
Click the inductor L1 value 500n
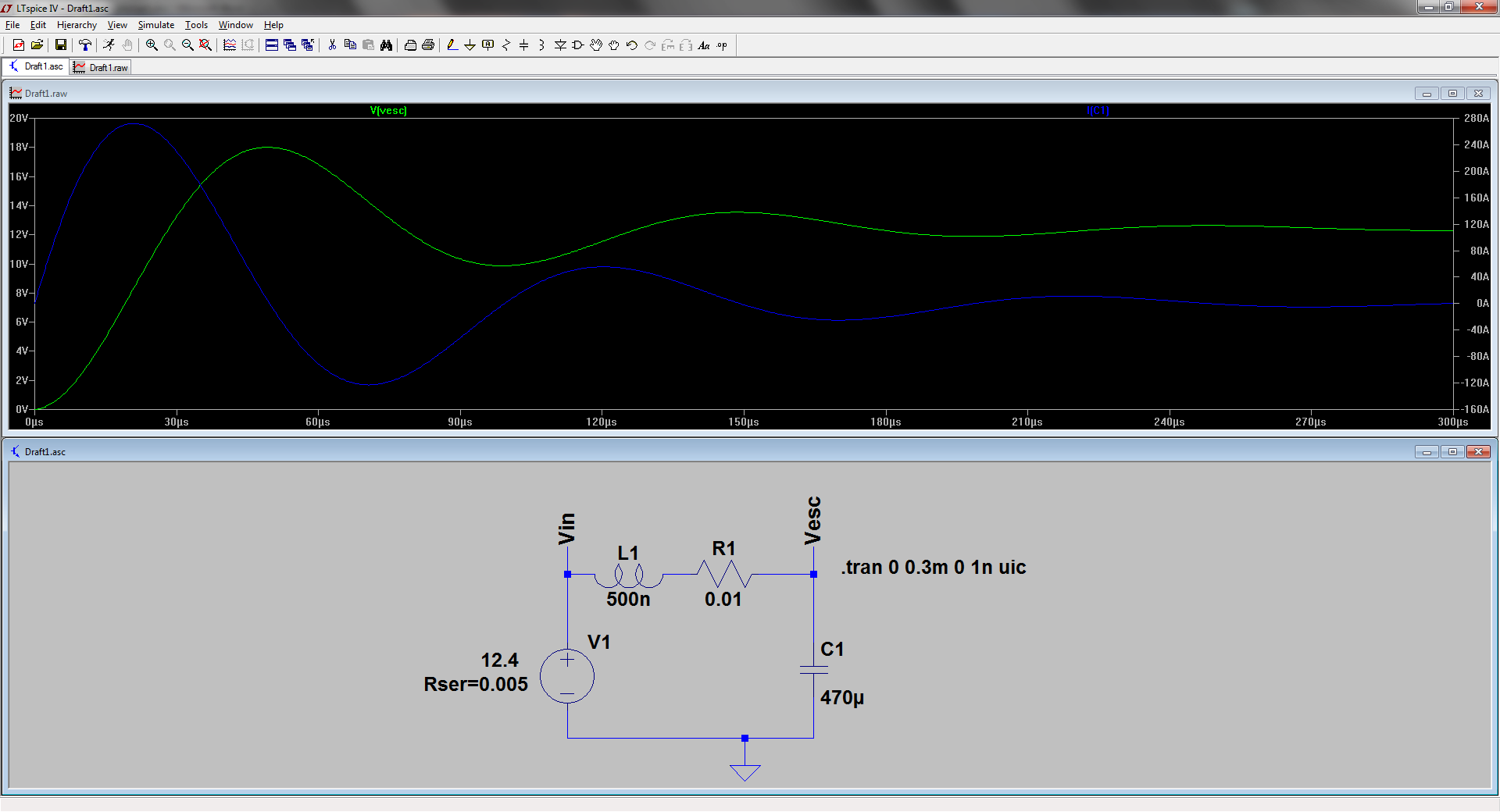[x=628, y=599]
